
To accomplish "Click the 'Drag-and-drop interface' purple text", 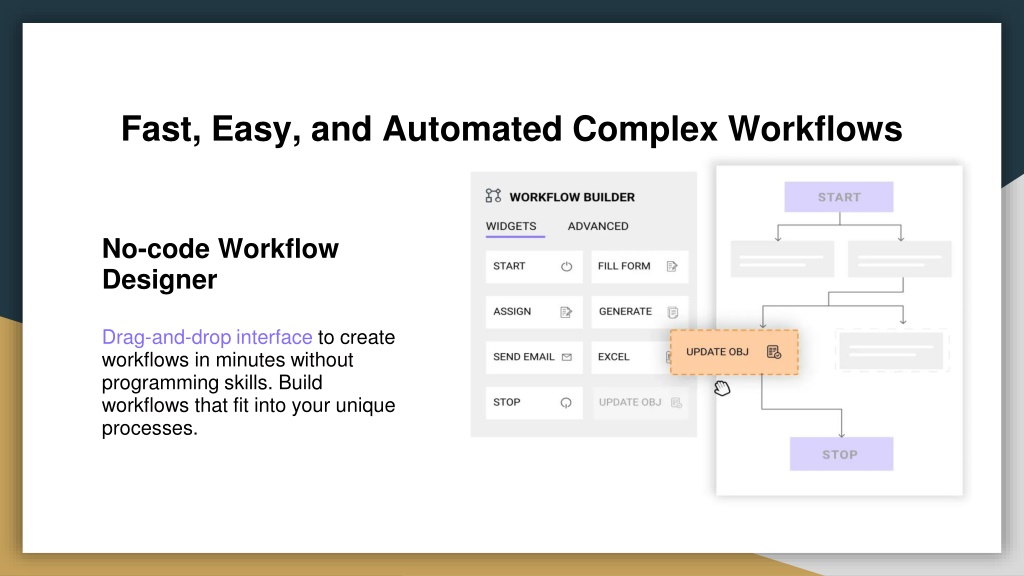I will (x=207, y=337).
